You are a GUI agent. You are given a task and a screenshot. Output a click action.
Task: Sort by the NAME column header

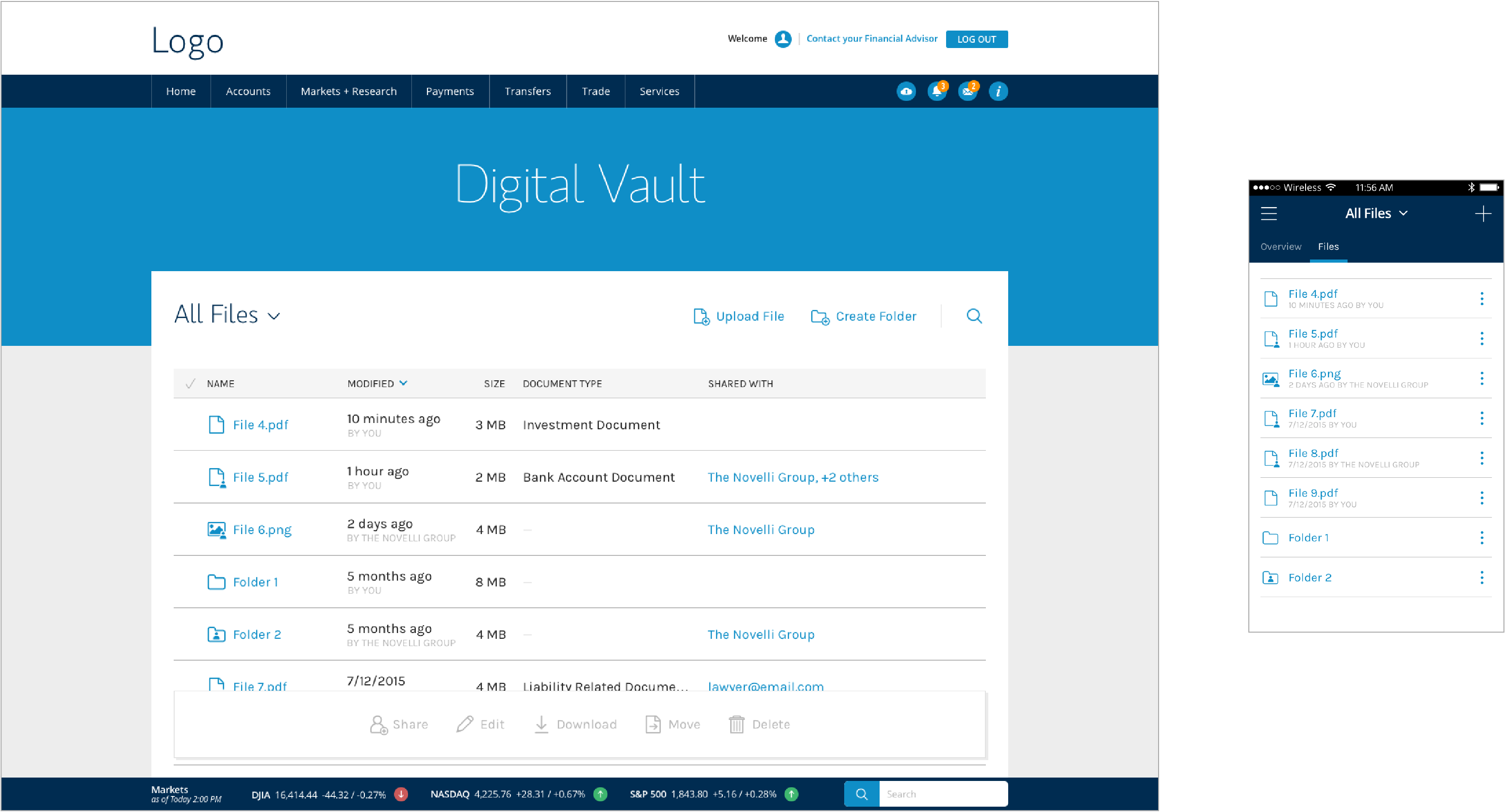220,384
